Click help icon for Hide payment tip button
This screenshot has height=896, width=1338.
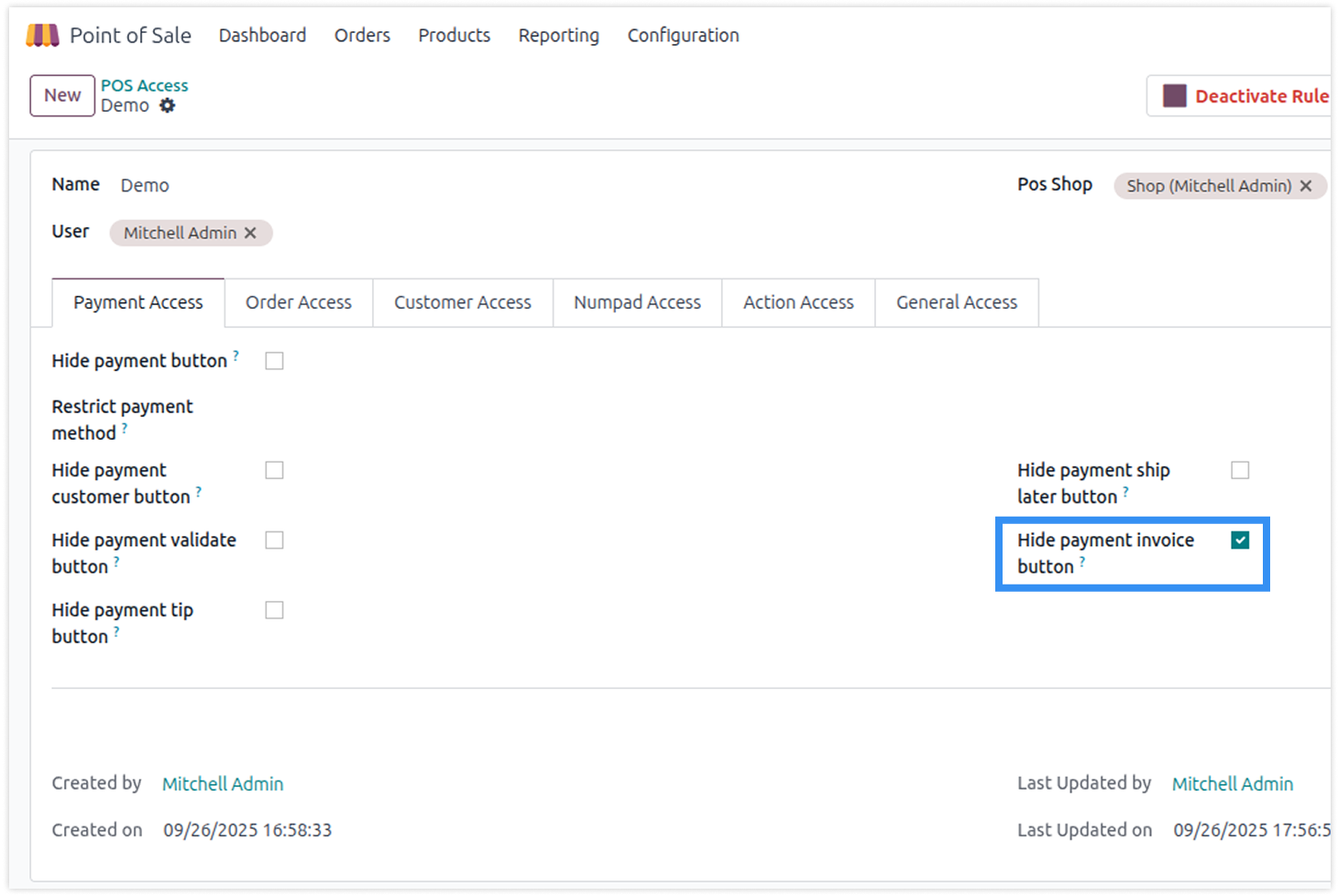(116, 631)
